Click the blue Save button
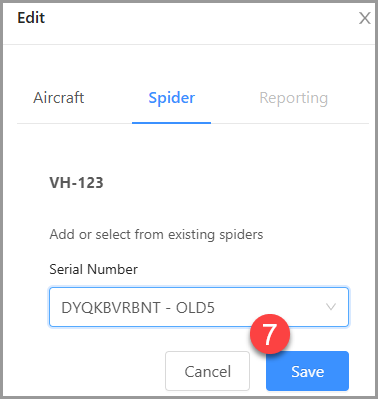Screen dimensions: 378x399 pyautogui.click(x=307, y=371)
